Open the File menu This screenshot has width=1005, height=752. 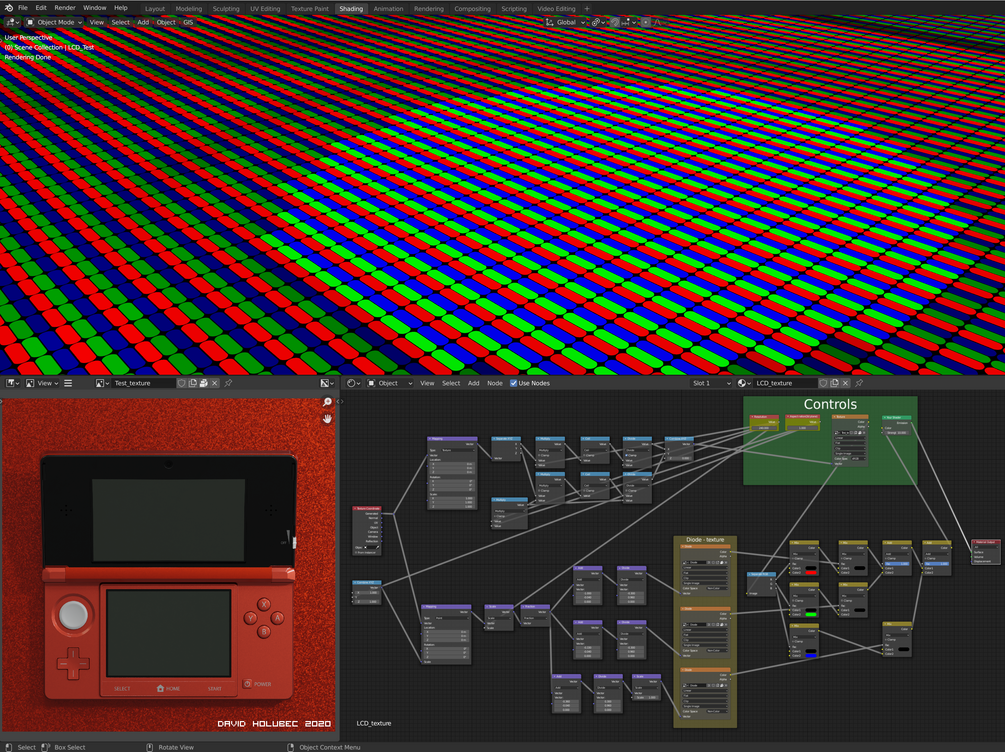coord(23,8)
